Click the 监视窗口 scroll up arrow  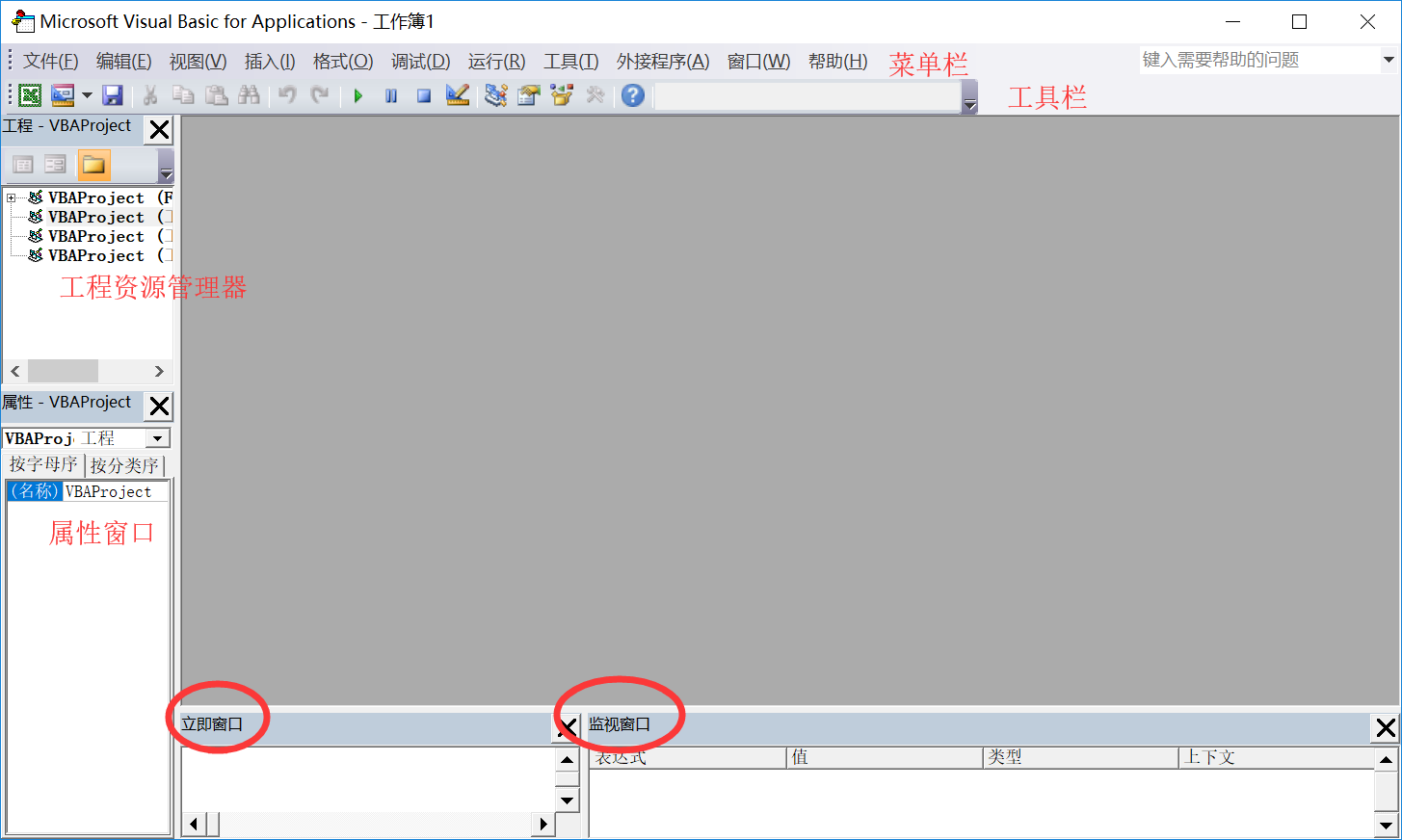click(x=1386, y=760)
